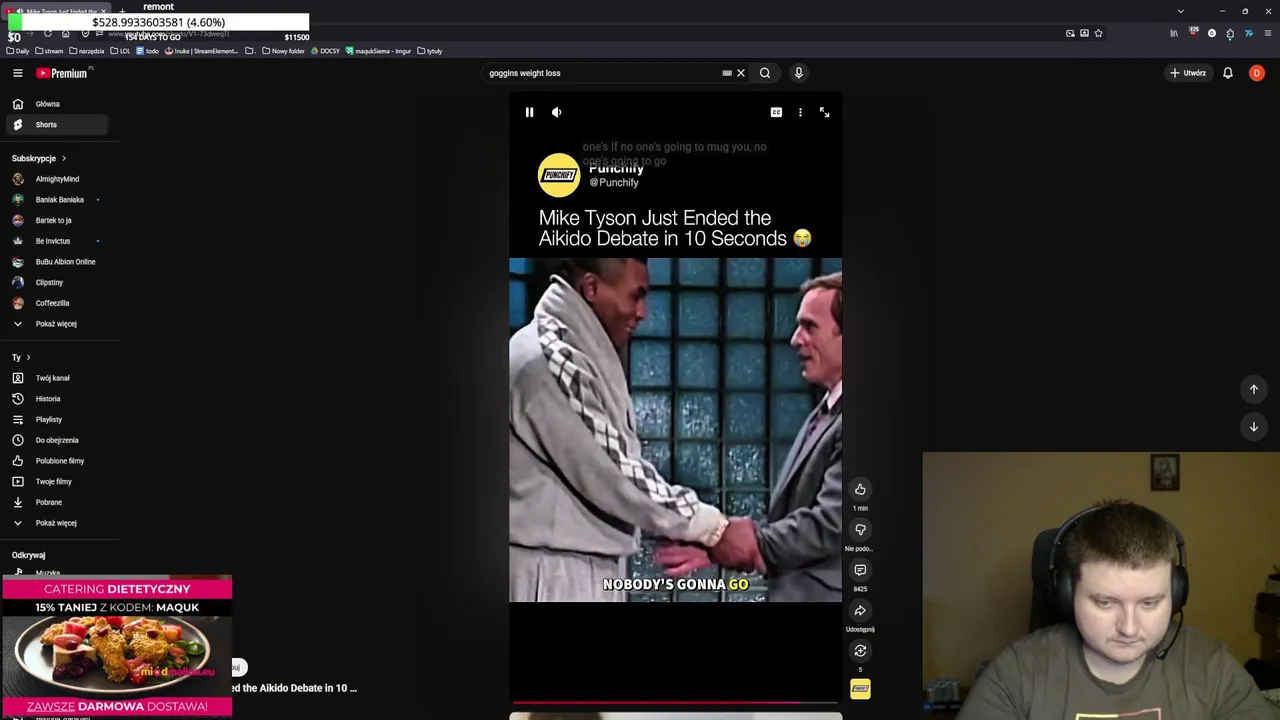Open browser library icon in toolbar
This screenshot has width=1280, height=720.
point(1174,33)
